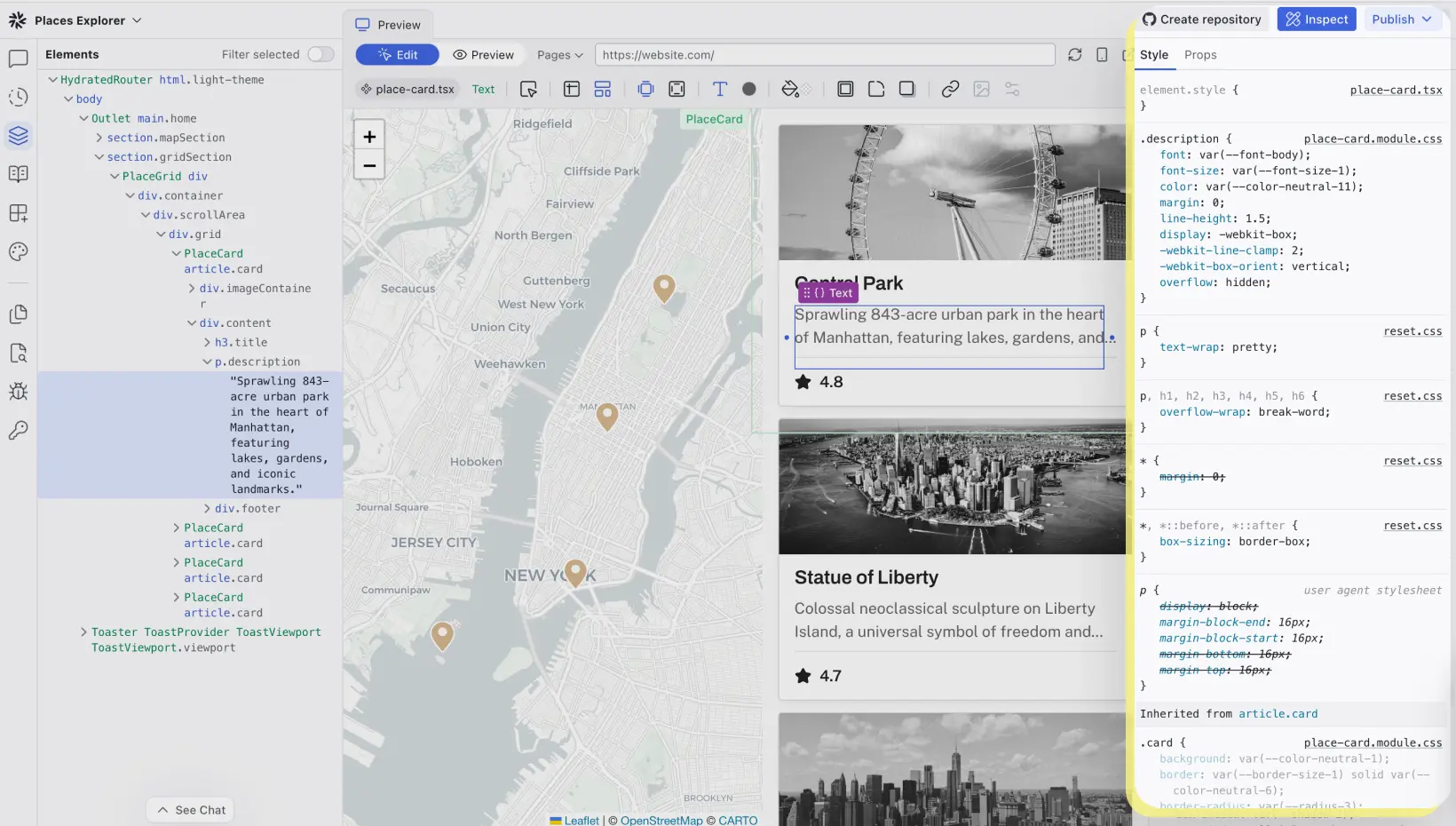Click the Create repository button

tap(1201, 20)
